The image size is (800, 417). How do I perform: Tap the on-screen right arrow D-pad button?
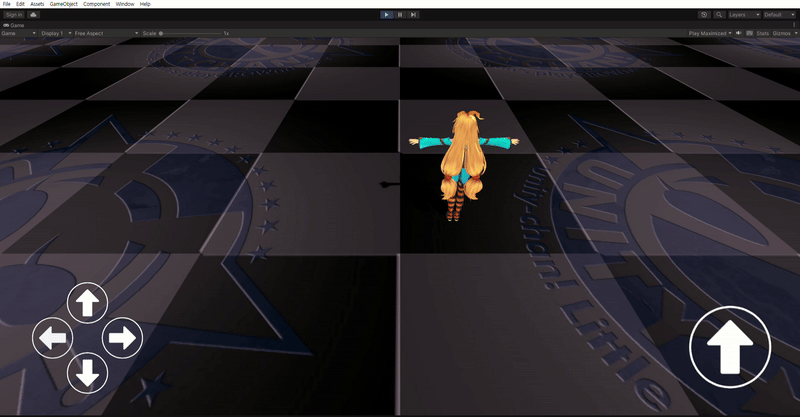[x=122, y=338]
